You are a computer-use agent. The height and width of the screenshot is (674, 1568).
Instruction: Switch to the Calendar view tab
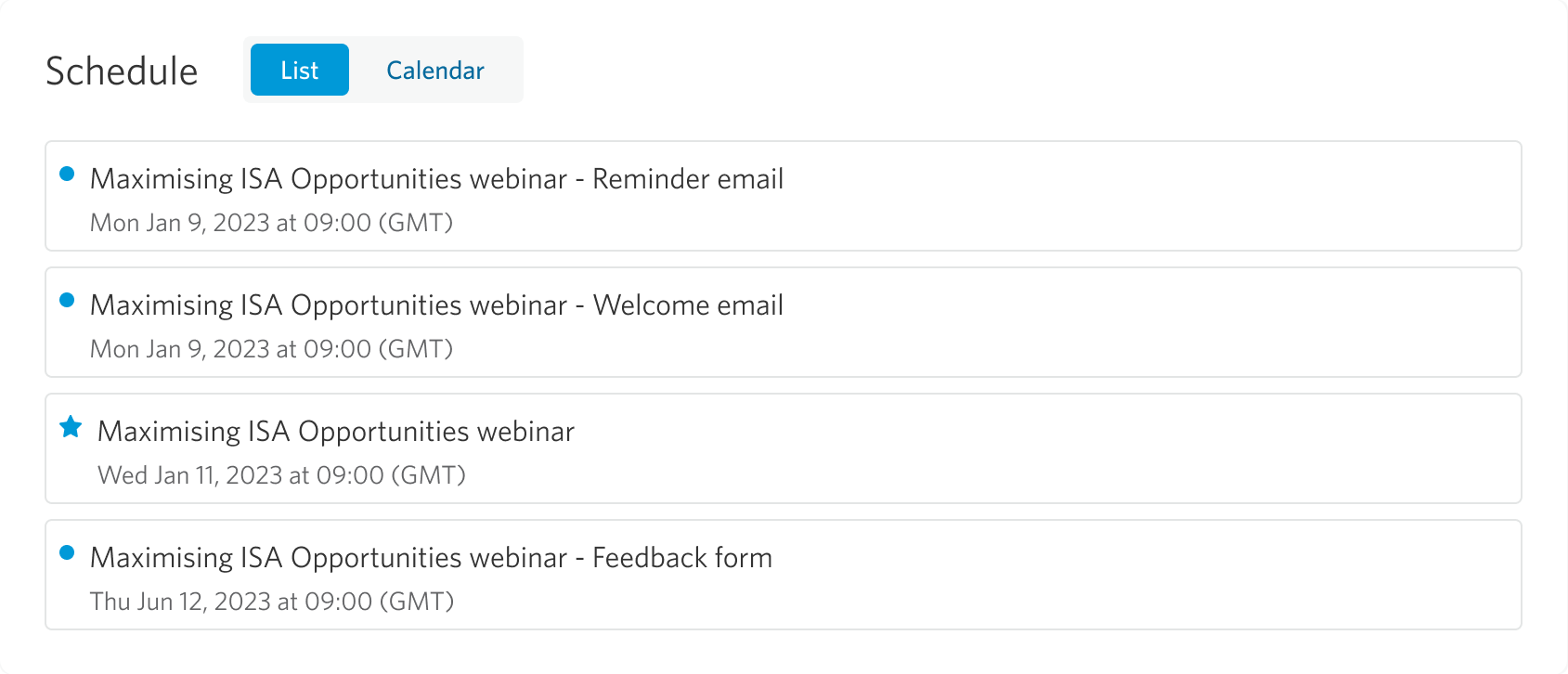435,70
